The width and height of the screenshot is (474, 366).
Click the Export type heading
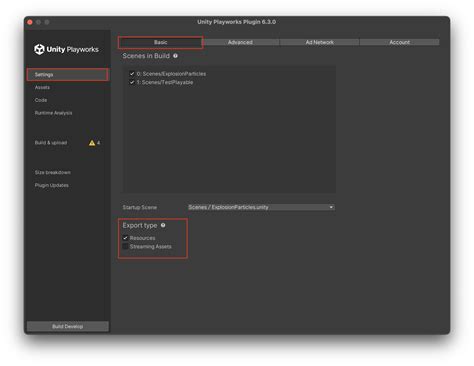tap(140, 225)
